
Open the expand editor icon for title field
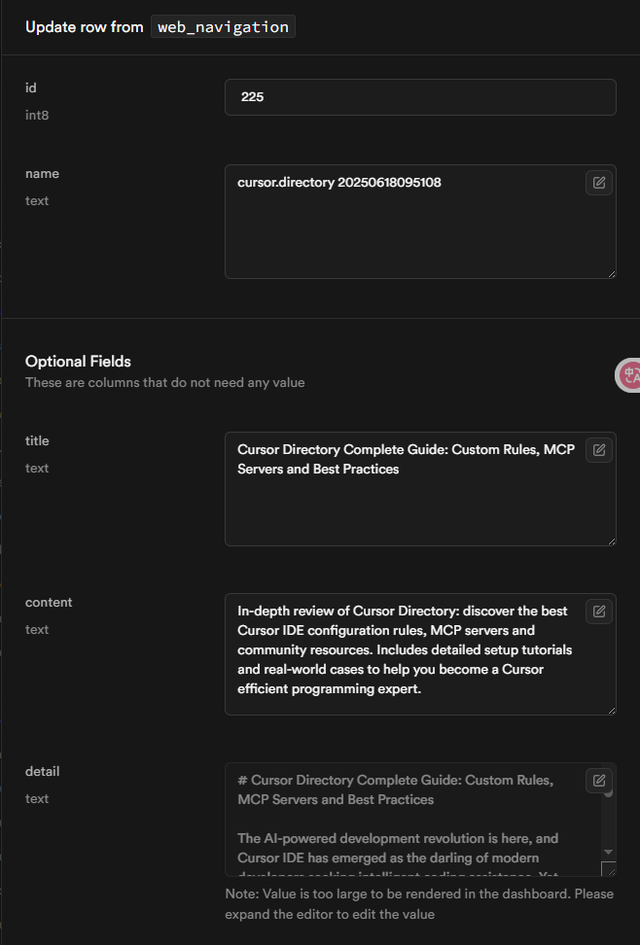pyautogui.click(x=599, y=450)
